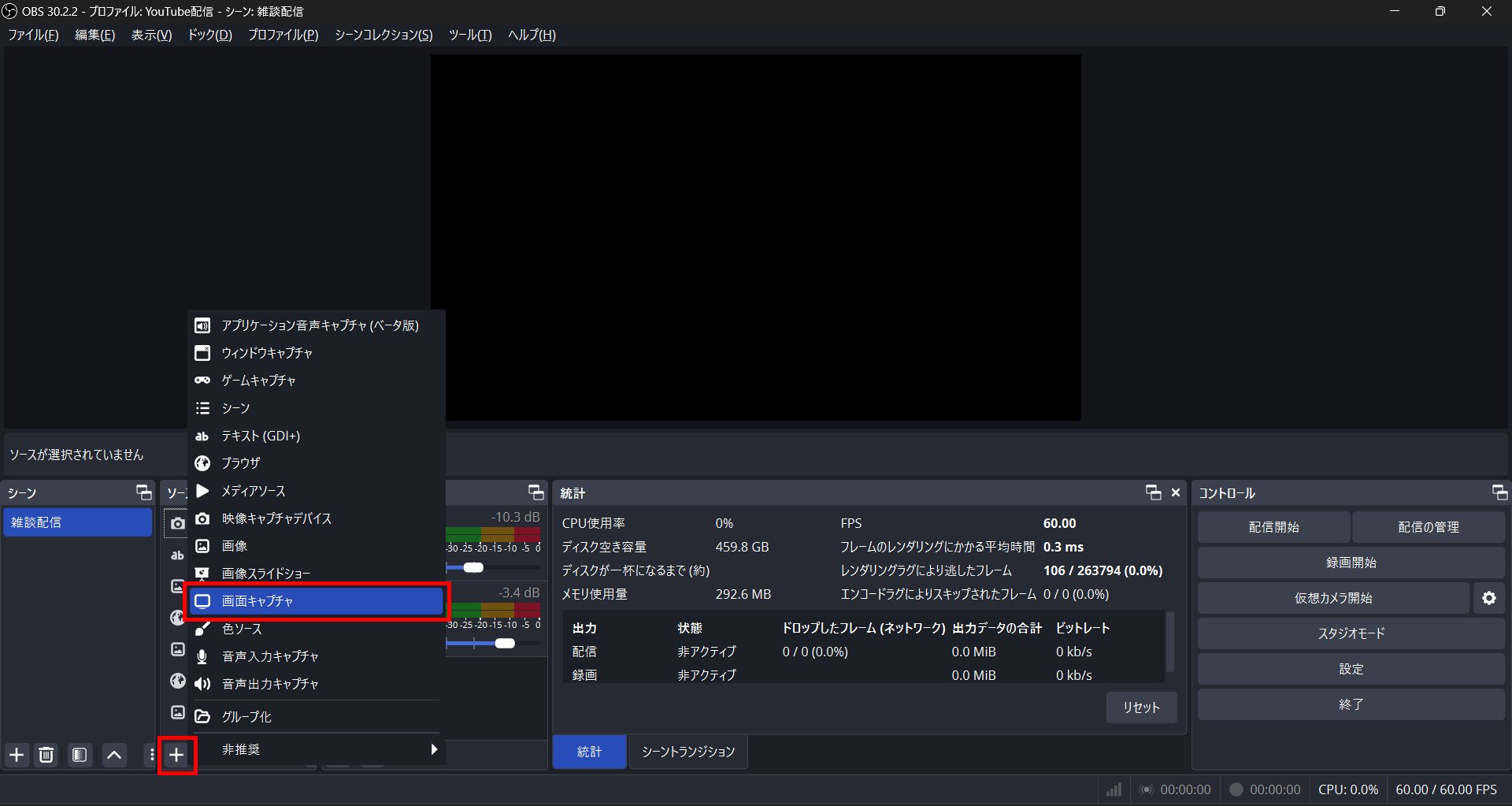The image size is (1512, 806).
Task: Open the ヘルプ menu
Action: (532, 35)
